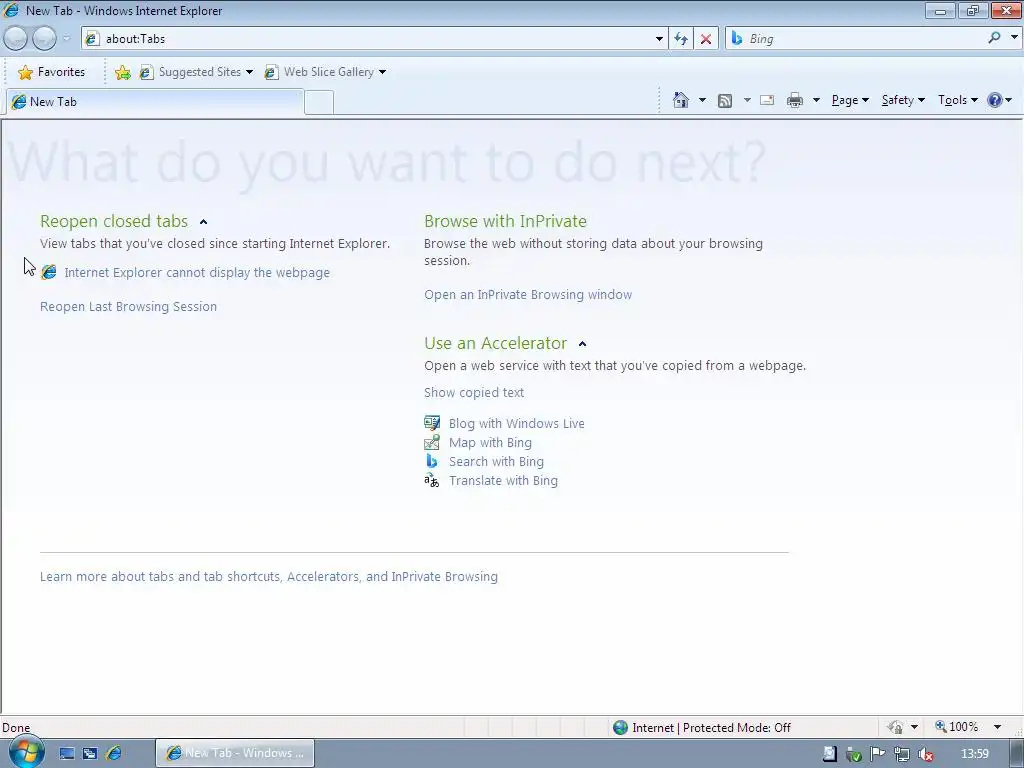Click the Action Center flag tray icon

(x=878, y=754)
